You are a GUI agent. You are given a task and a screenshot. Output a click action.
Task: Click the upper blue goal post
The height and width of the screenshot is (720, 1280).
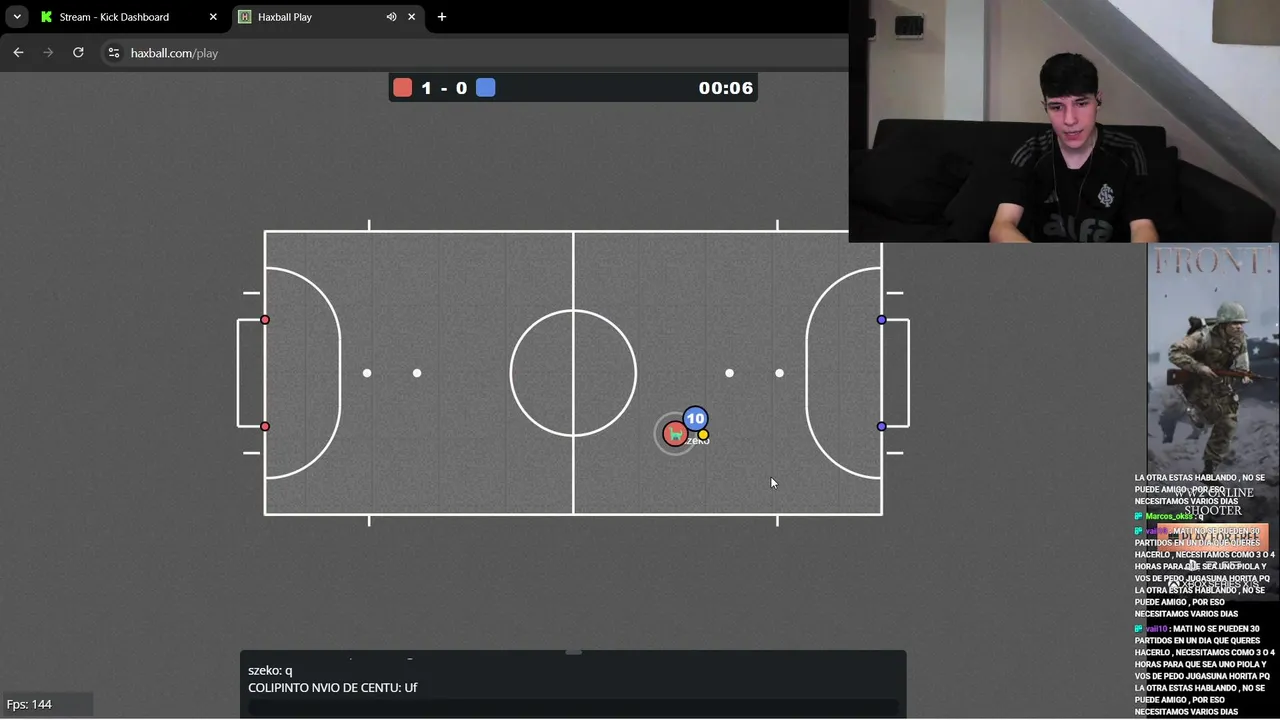pyautogui.click(x=881, y=320)
